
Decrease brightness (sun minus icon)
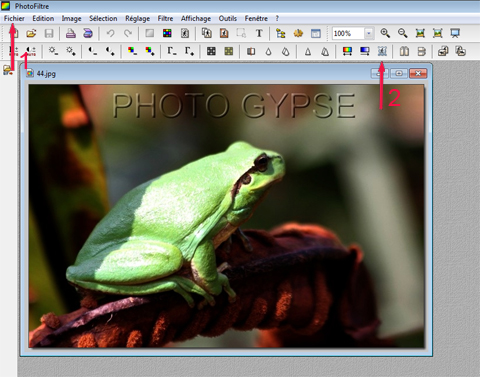click(x=53, y=51)
